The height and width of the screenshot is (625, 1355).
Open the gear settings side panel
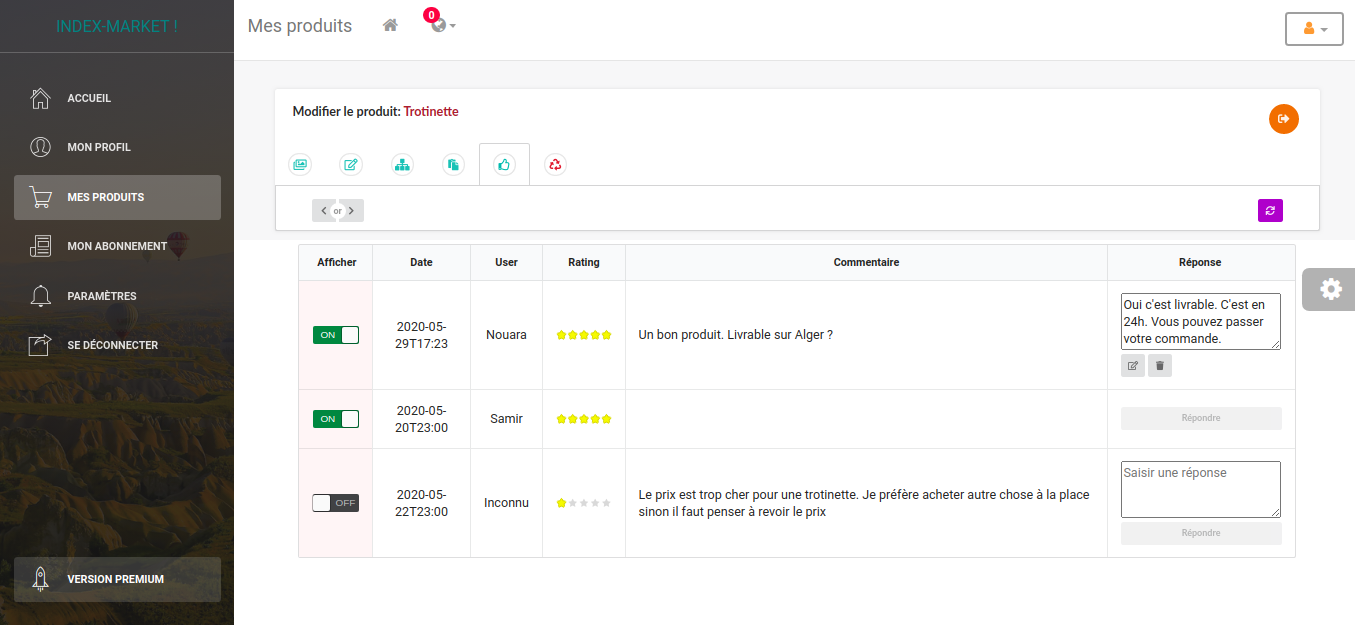[1329, 289]
